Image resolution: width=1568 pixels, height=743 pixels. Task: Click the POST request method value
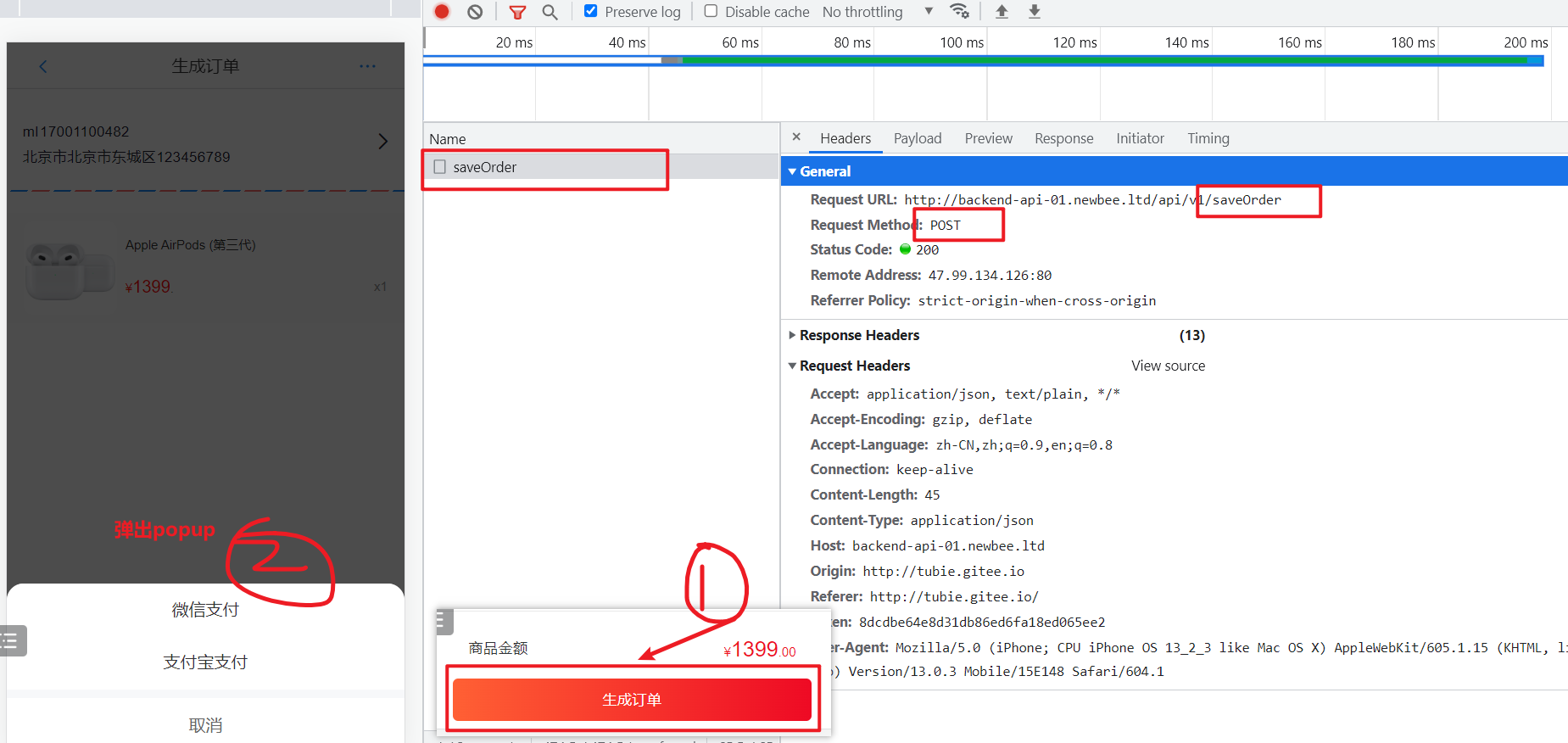pyautogui.click(x=945, y=225)
